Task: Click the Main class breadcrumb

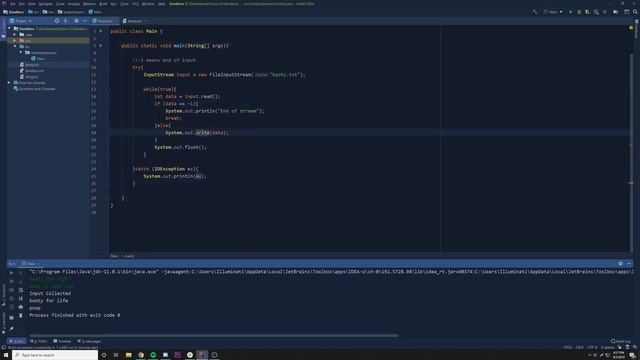Action: coord(96,12)
